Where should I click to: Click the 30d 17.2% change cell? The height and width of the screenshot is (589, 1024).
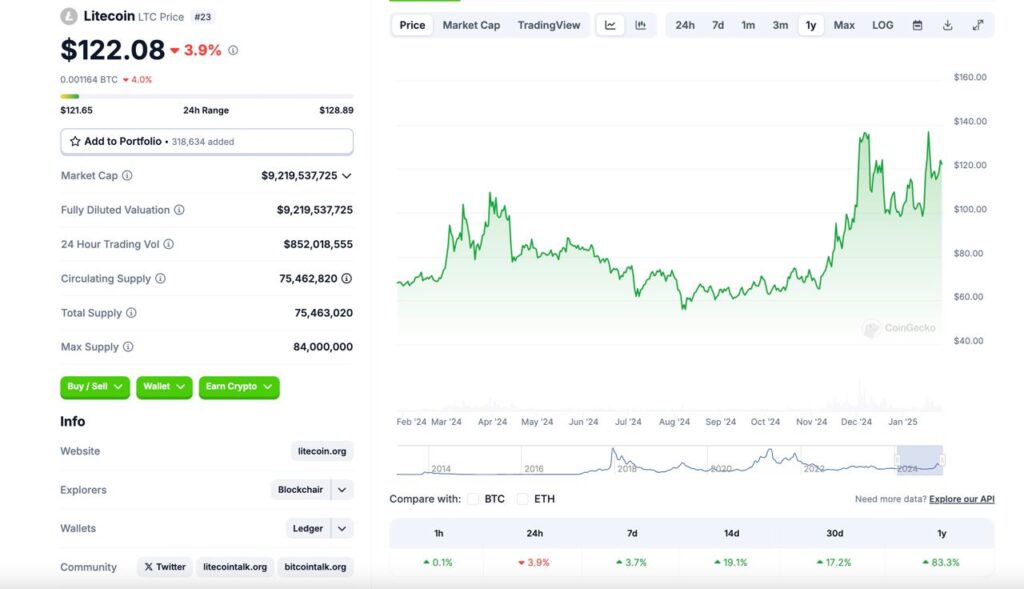point(835,562)
